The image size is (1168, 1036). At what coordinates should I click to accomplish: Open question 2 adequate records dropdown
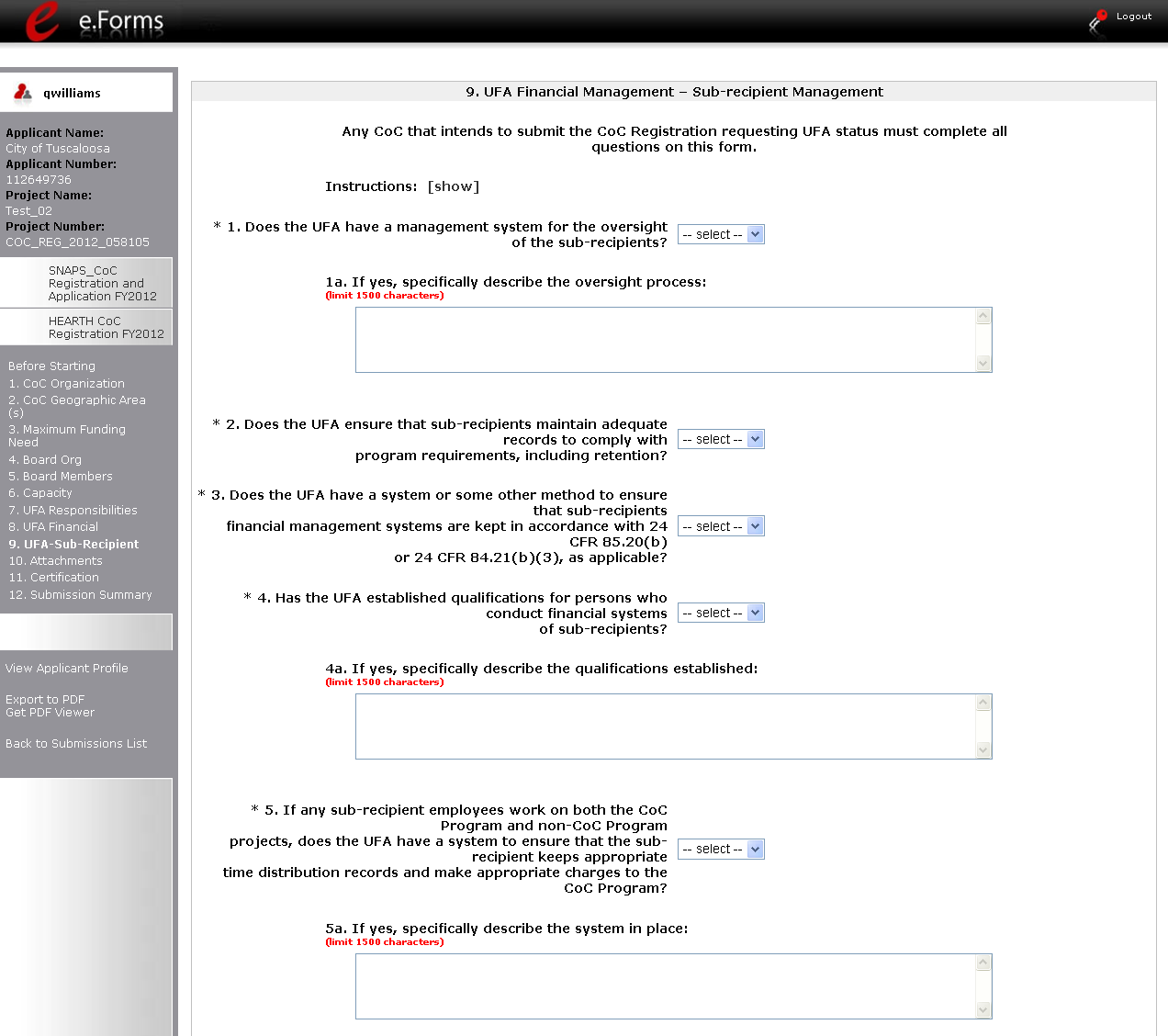[721, 439]
